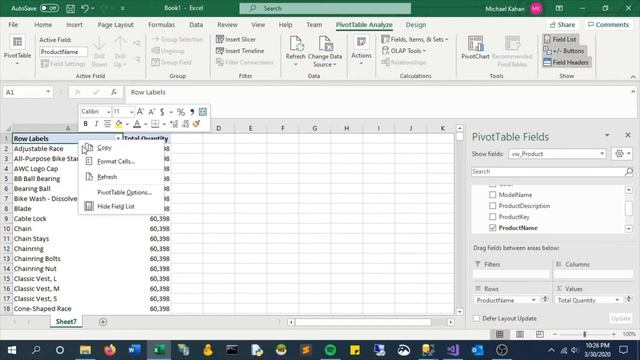Click the Insert Timeline icon
Screen dimensions: 640x360
(220, 51)
